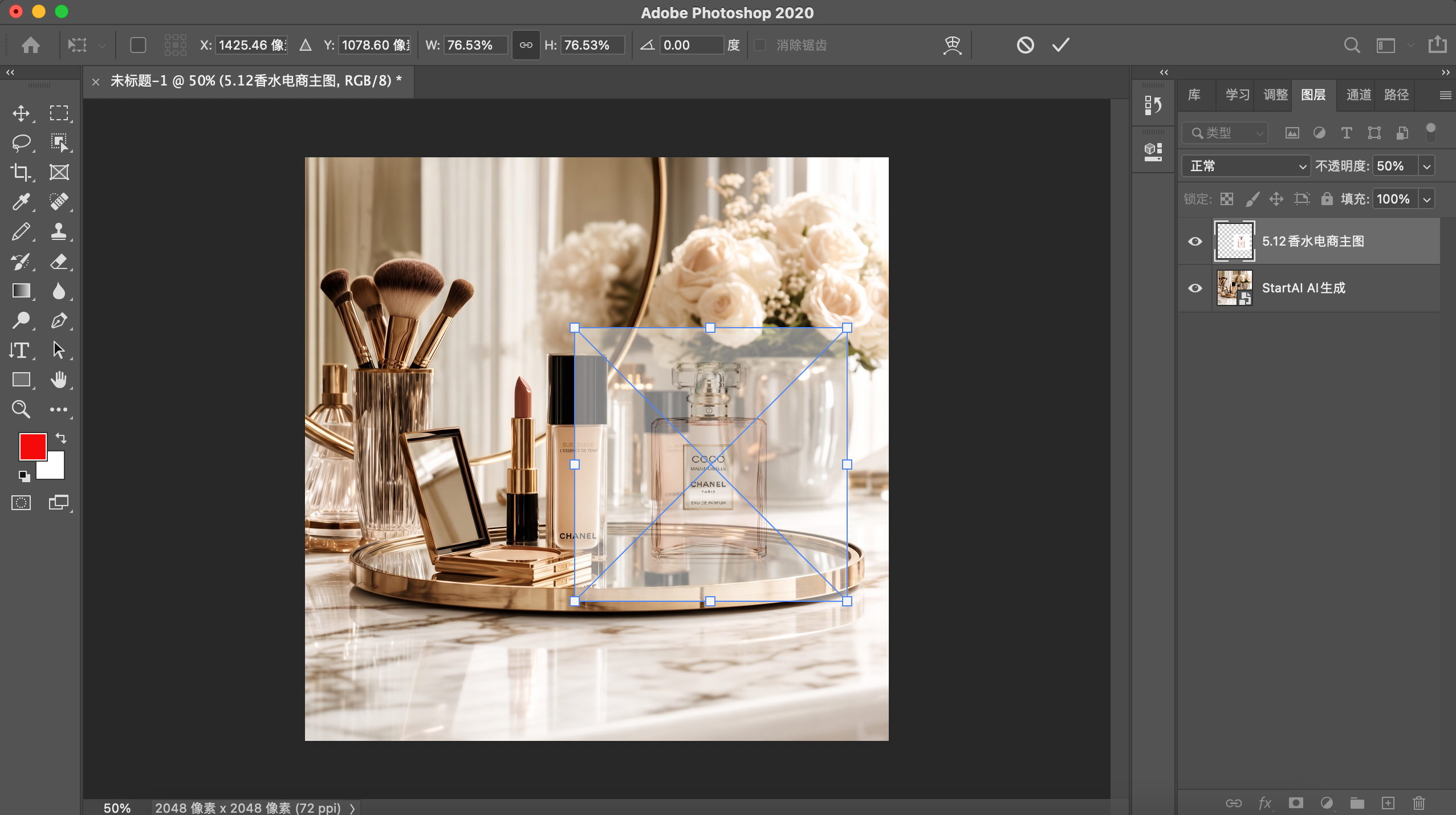
Task: Switch to the 库 tab
Action: [x=1194, y=95]
